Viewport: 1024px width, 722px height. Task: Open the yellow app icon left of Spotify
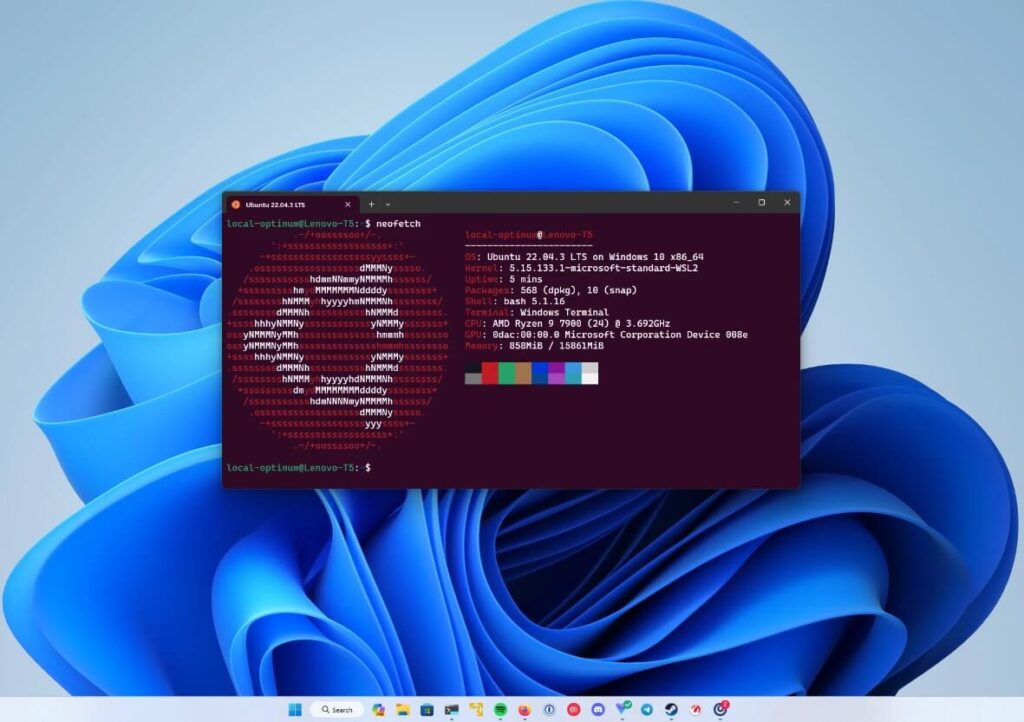point(476,710)
